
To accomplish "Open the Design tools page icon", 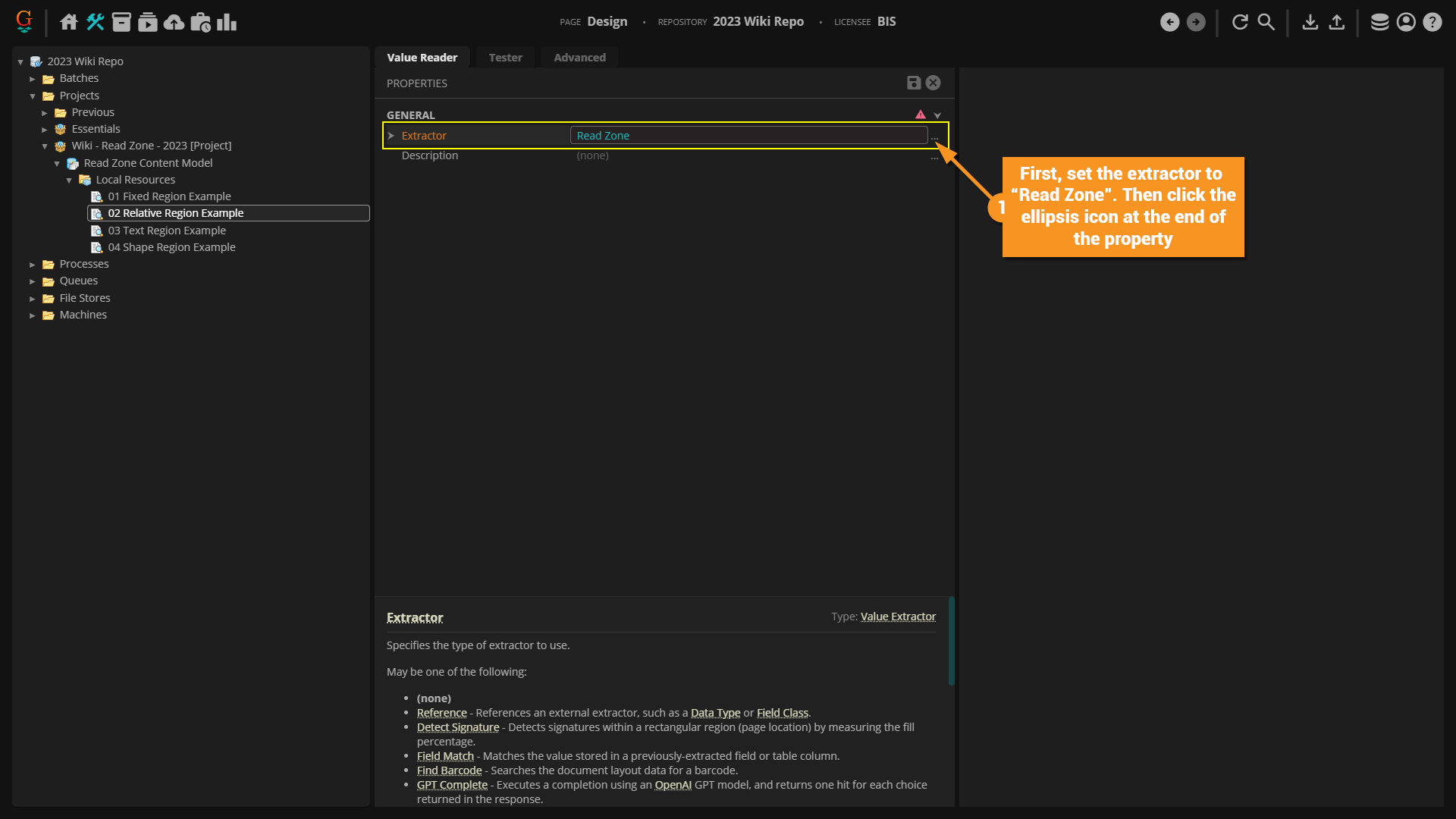I will 95,22.
